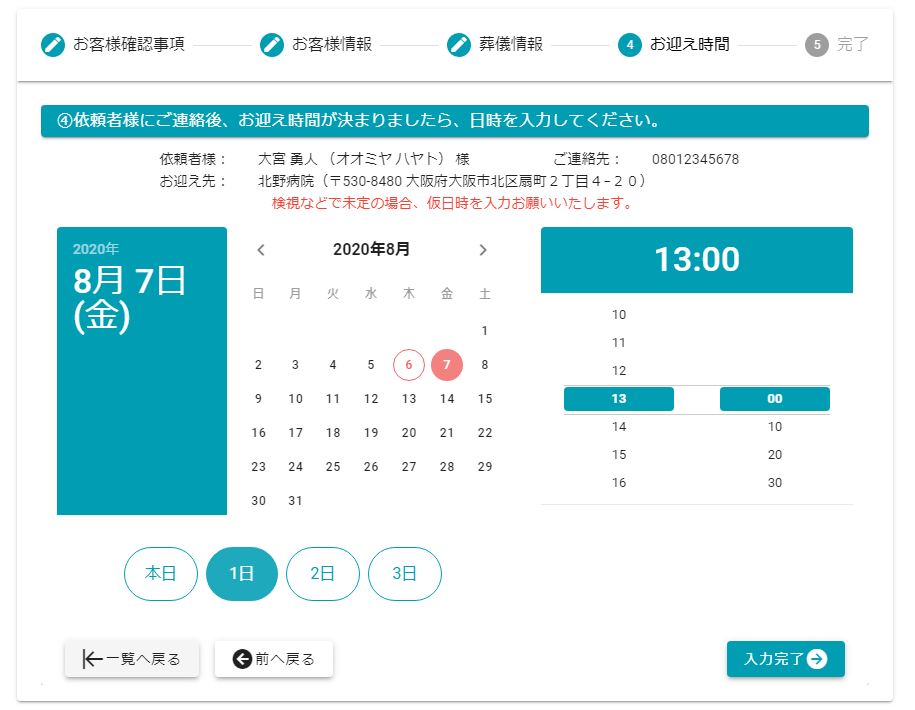Select hour 11 in time picker
This screenshot has width=915, height=710.
point(618,343)
